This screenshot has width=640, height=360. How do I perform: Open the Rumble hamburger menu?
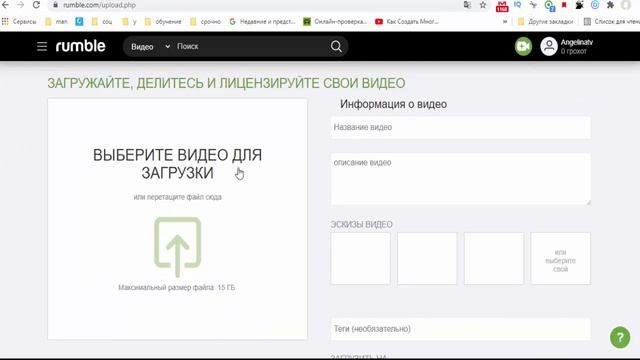[x=42, y=47]
